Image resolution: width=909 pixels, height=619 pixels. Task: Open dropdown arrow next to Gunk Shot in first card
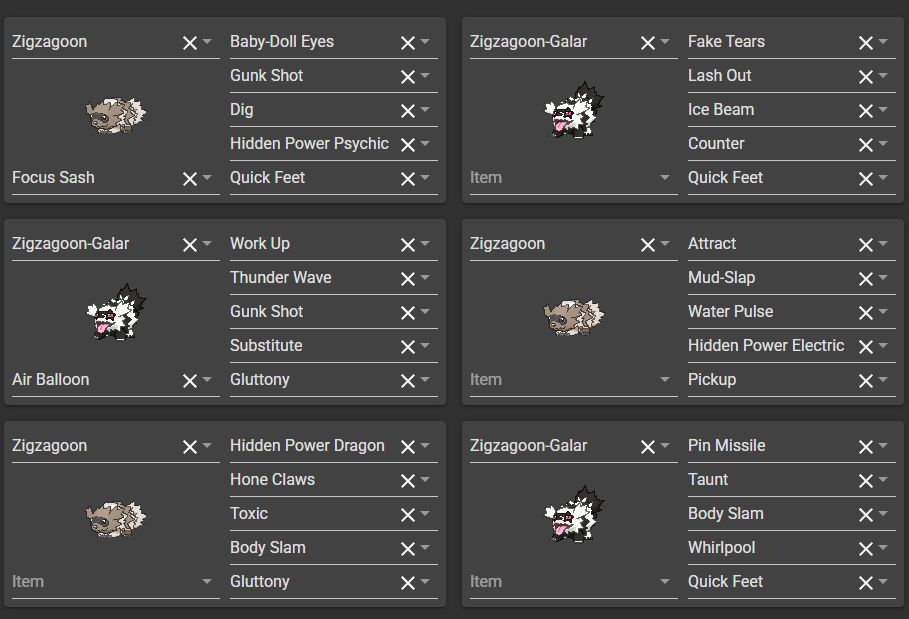tap(426, 76)
